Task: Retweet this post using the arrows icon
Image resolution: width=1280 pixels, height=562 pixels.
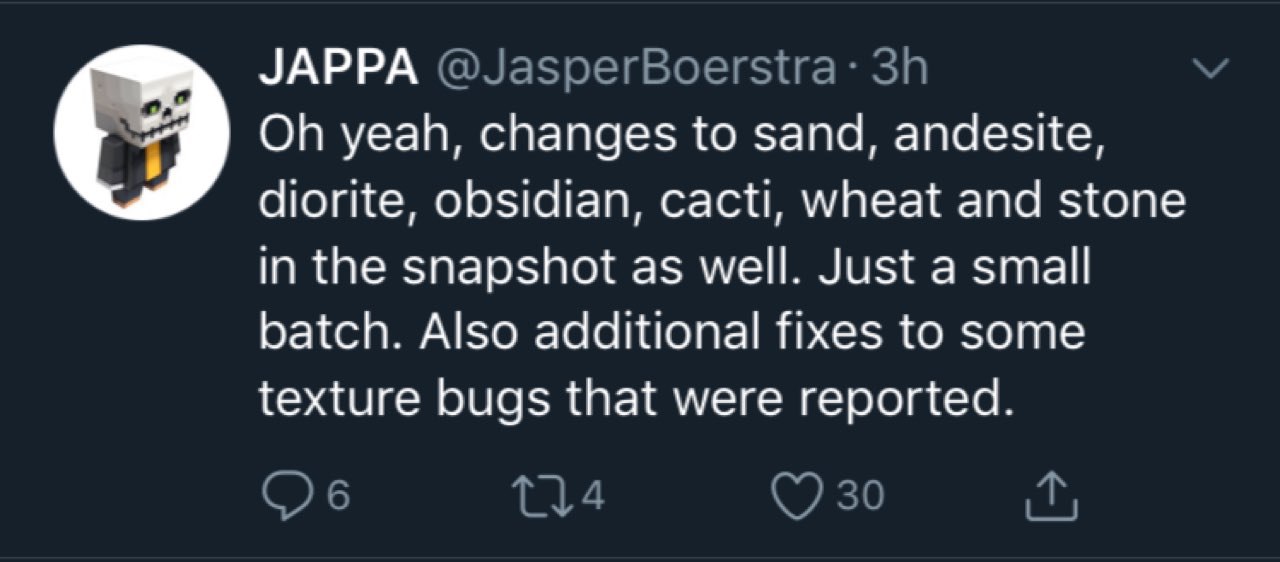Action: [531, 494]
